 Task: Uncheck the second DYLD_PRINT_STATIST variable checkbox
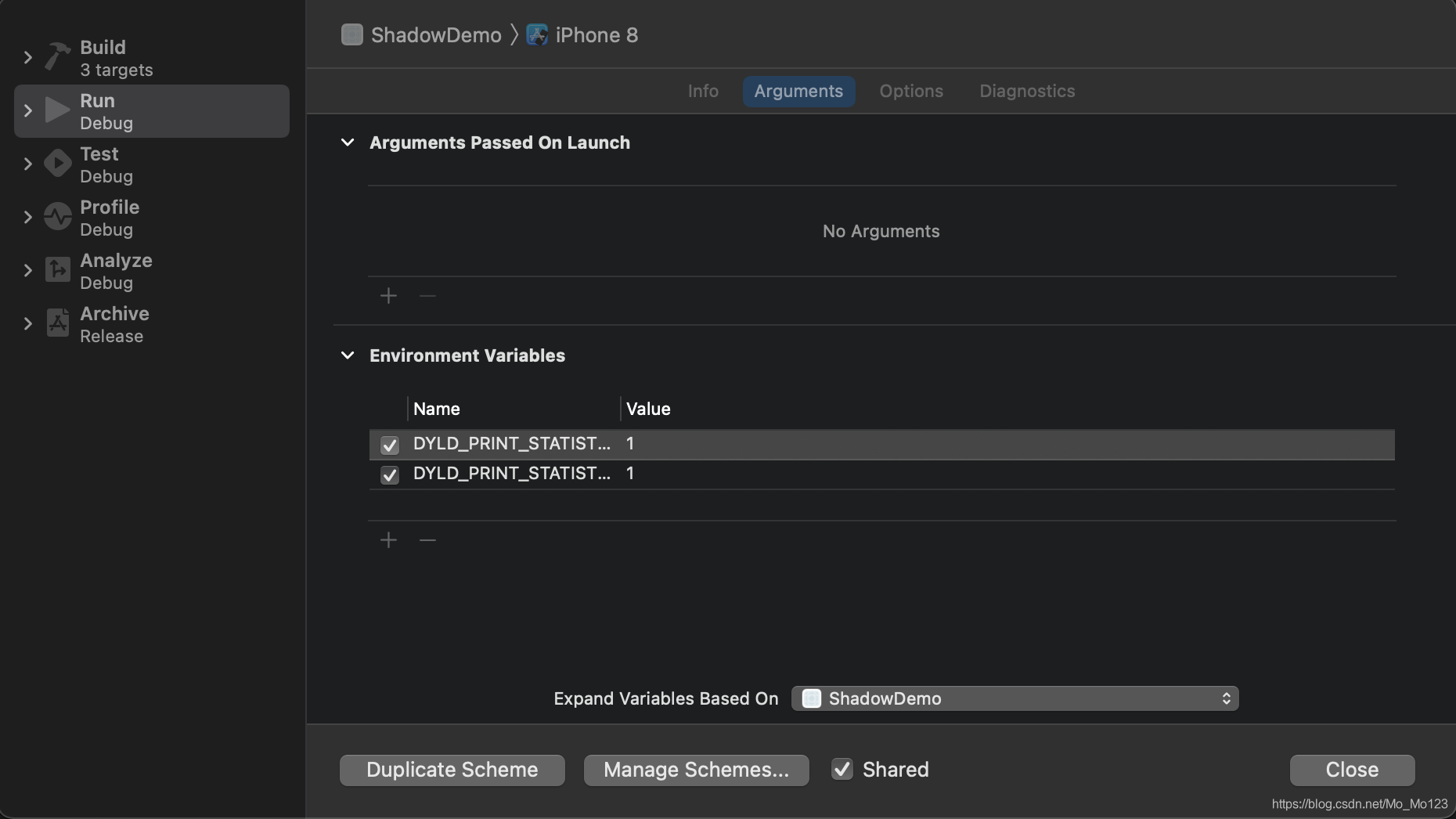click(x=390, y=474)
